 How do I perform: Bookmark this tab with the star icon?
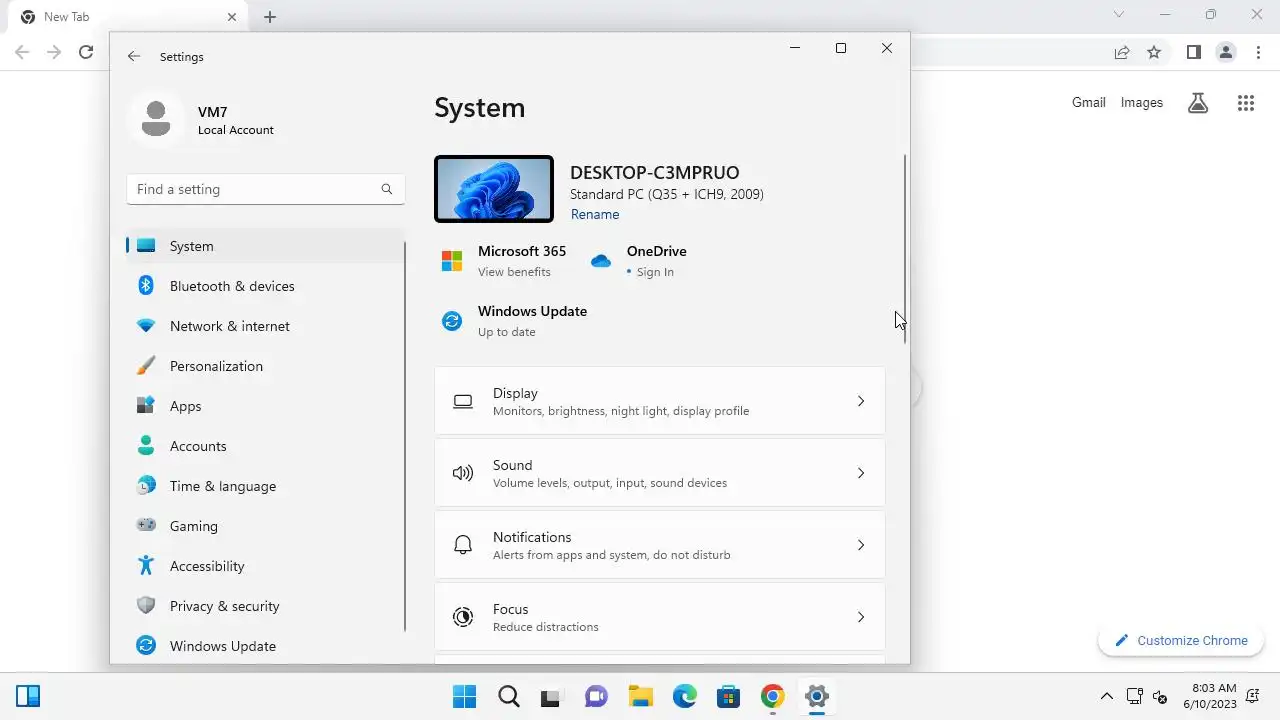(x=1154, y=52)
